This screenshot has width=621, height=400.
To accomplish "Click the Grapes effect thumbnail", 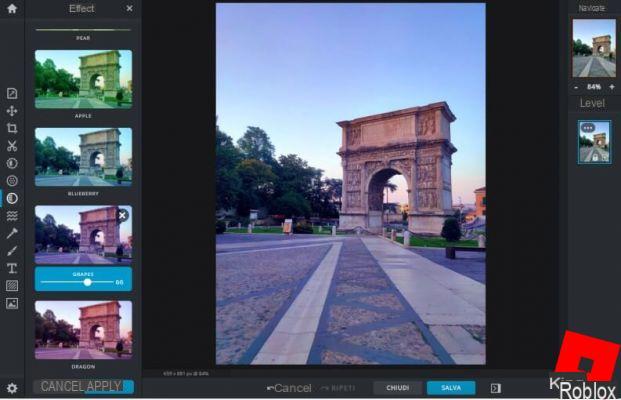I will 83,234.
